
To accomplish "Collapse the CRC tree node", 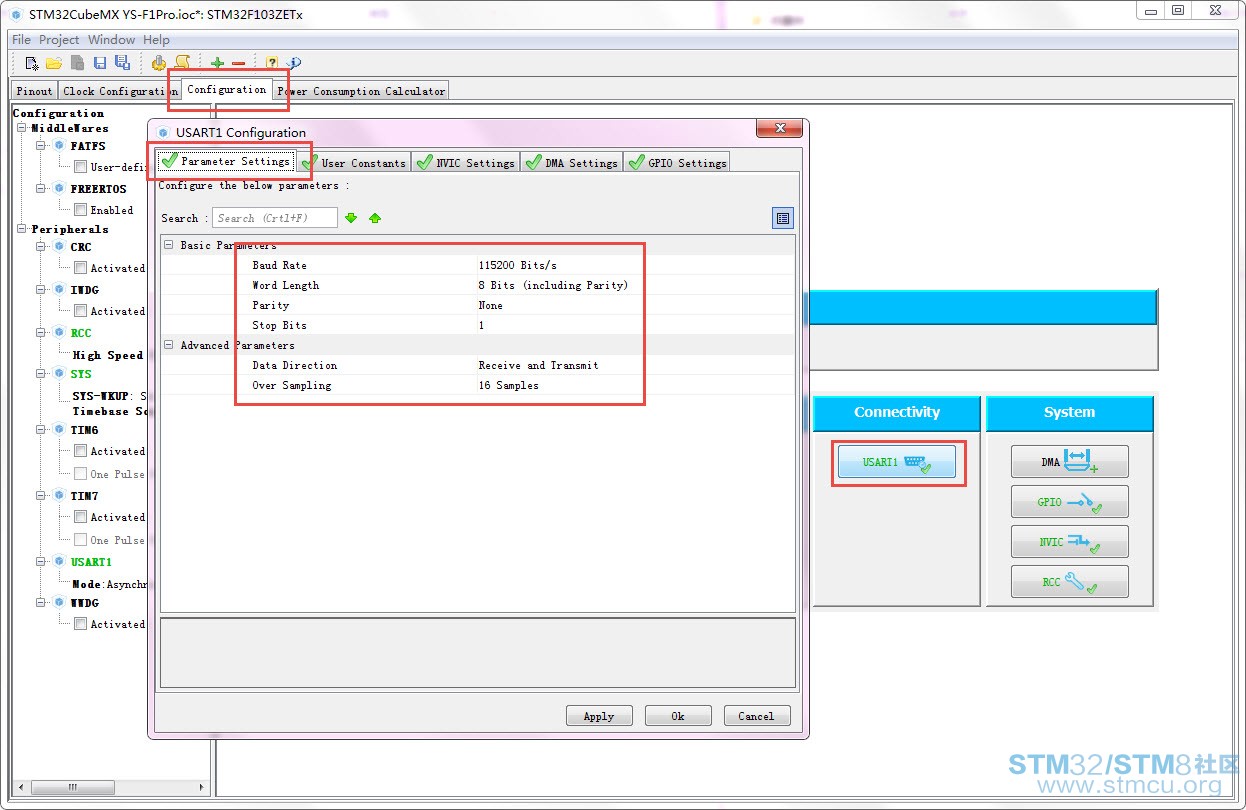I will point(42,247).
